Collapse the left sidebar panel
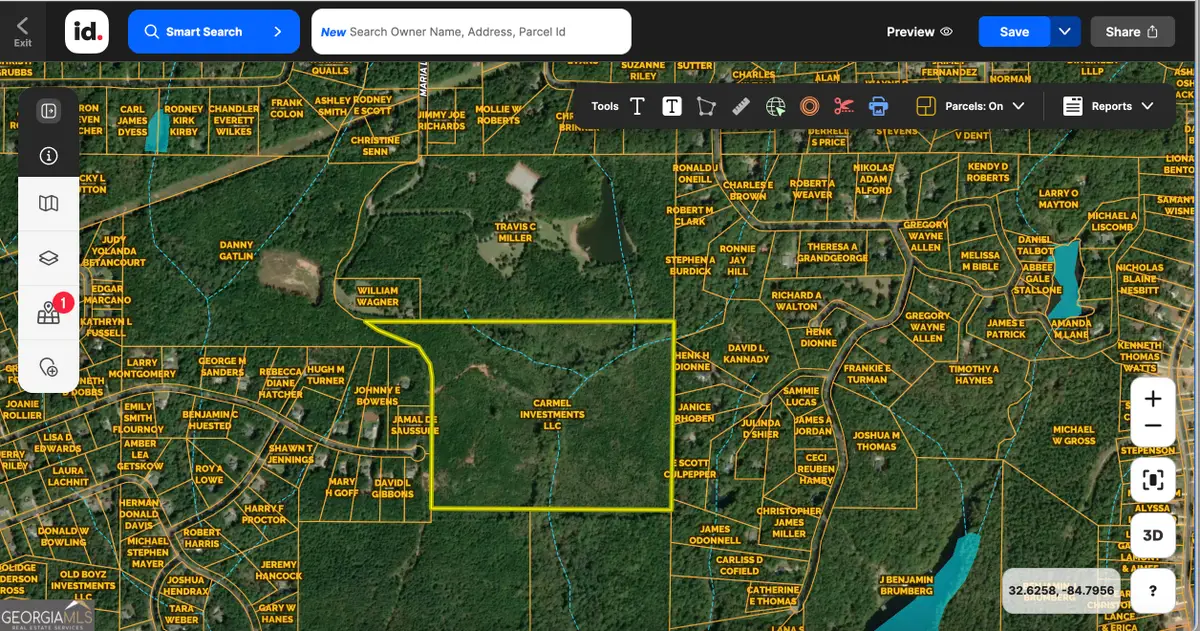 pyautogui.click(x=49, y=110)
